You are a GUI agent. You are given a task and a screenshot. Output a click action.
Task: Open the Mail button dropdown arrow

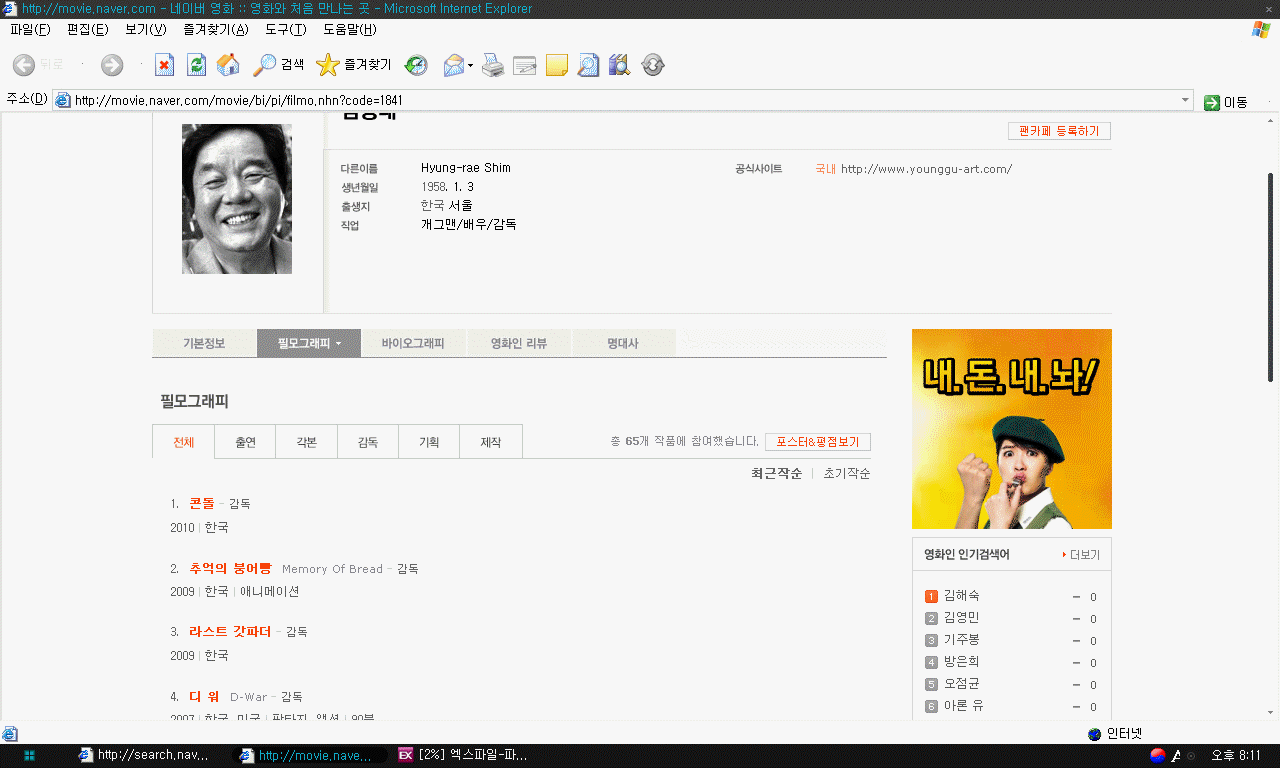click(x=470, y=66)
